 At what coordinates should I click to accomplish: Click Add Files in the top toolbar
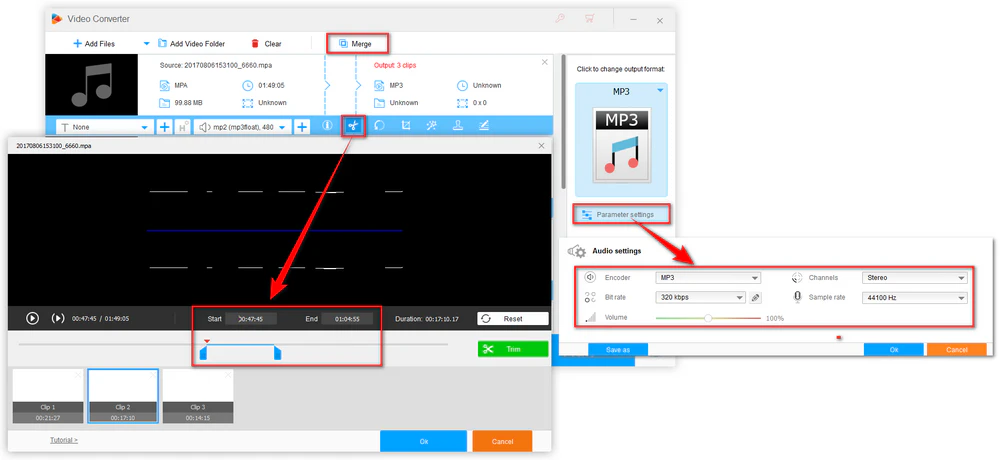coord(94,44)
